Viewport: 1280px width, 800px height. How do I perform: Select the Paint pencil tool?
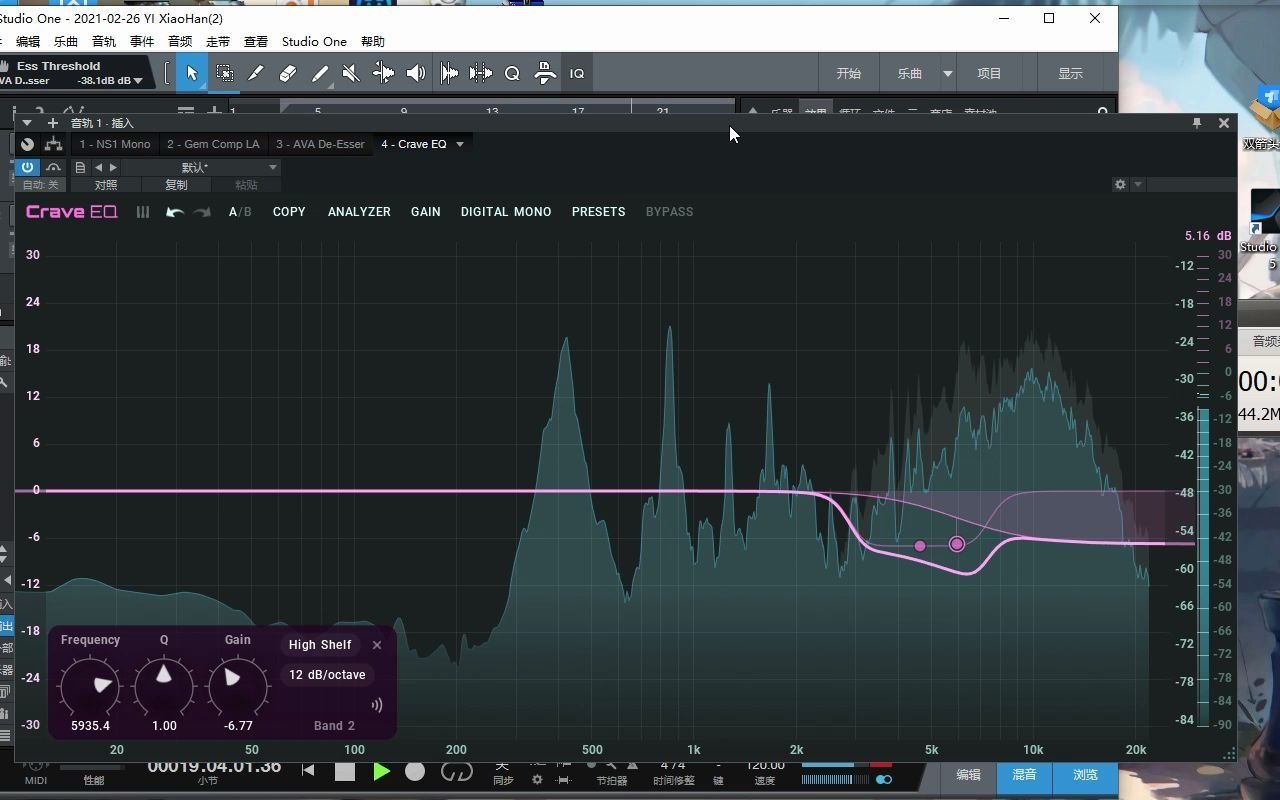coord(320,73)
